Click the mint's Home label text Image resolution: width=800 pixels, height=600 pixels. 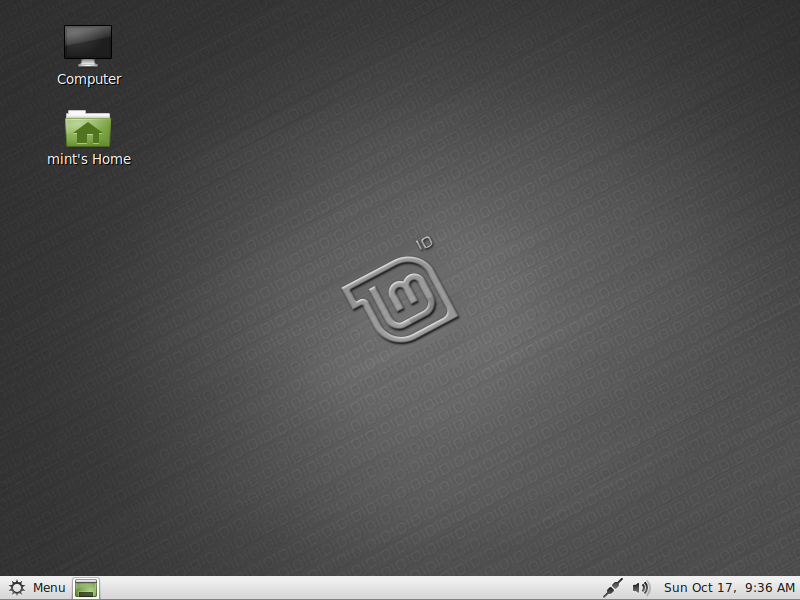tap(88, 158)
